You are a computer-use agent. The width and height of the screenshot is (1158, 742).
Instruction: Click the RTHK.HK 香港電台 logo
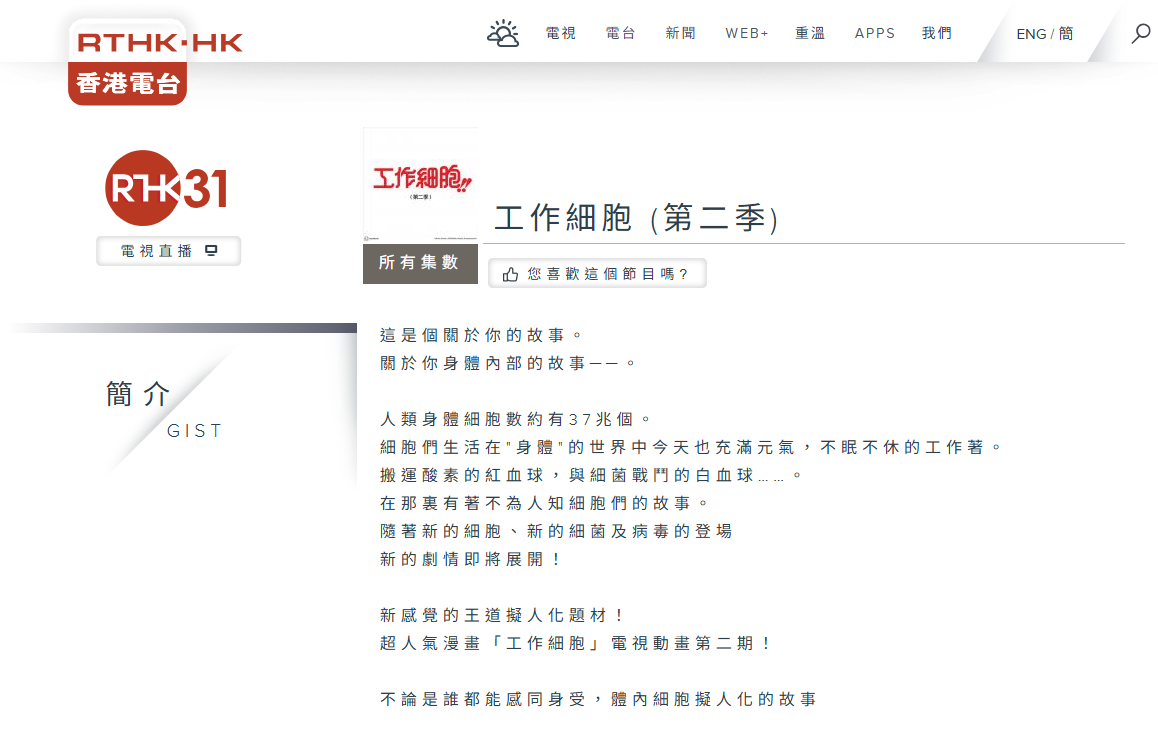coord(128,62)
